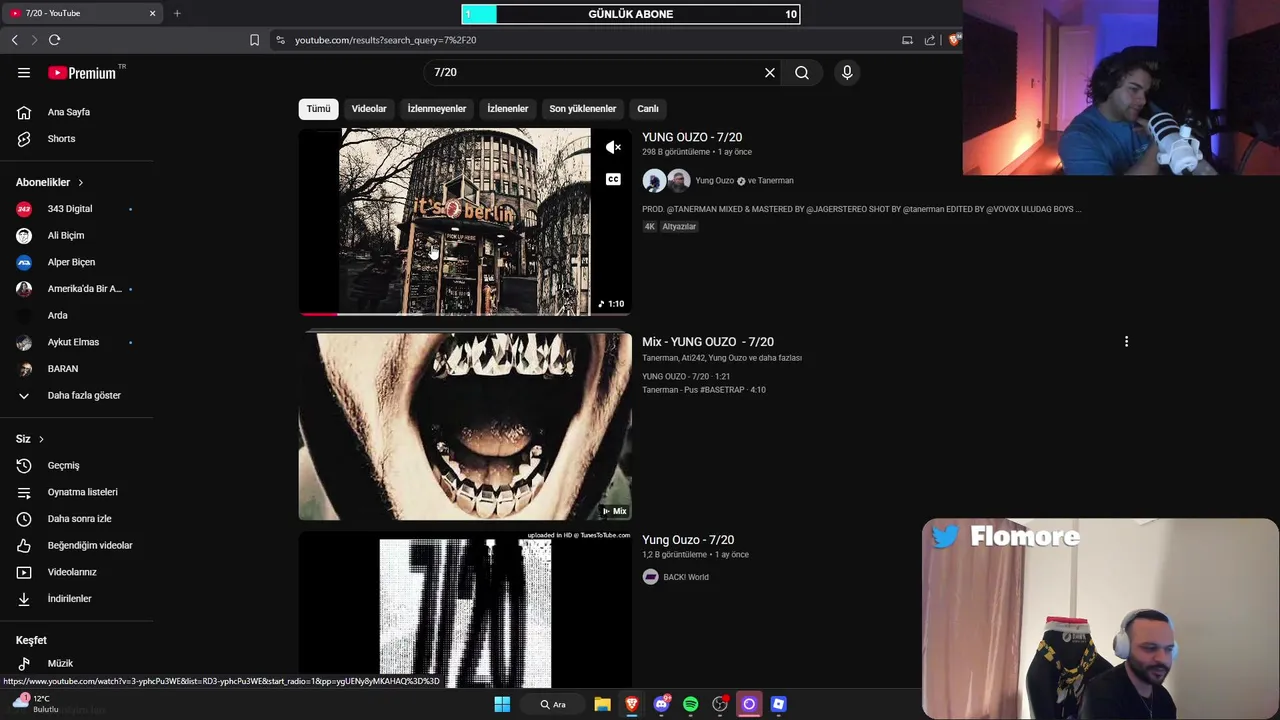Open Brave Shields lion icon
1280x720 pixels.
[x=954, y=40]
